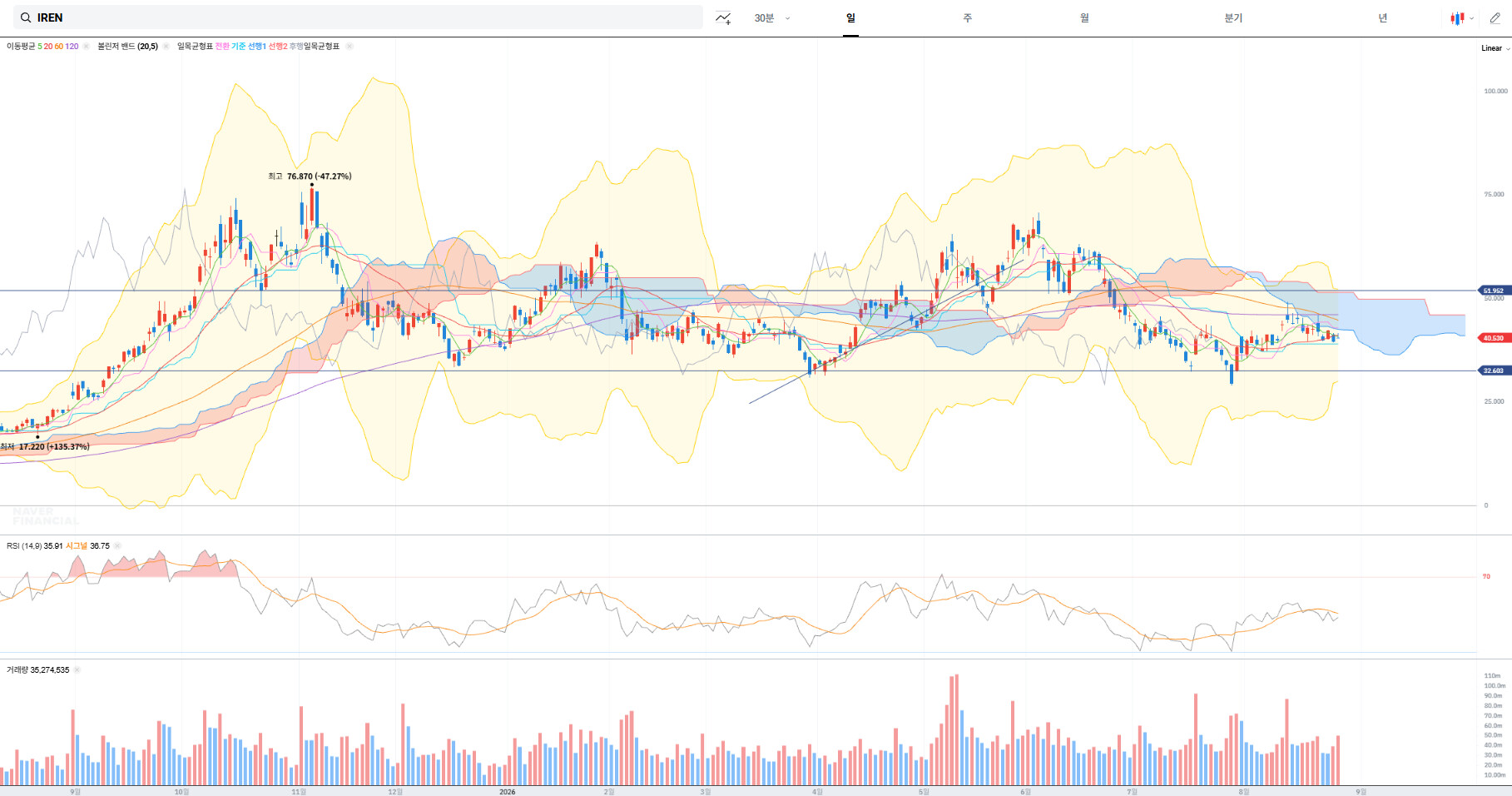1512x796 pixels.
Task: Remove the 볼린저 밴드 indicator with its x icon
Action: click(166, 47)
